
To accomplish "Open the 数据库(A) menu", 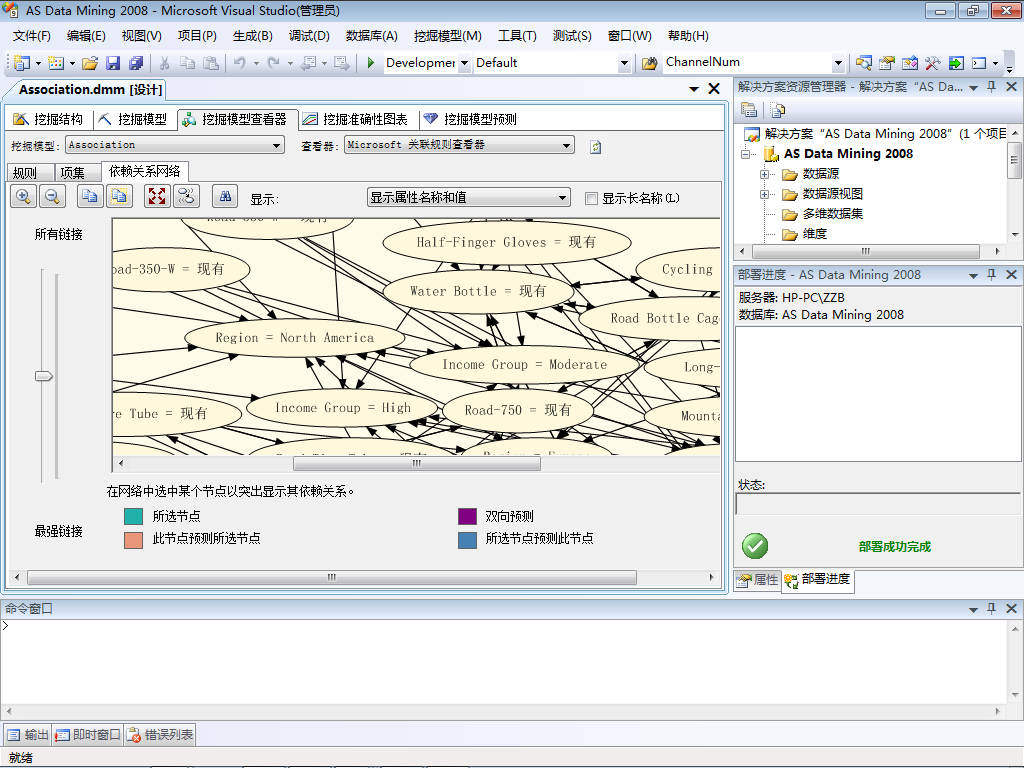I will coord(371,36).
